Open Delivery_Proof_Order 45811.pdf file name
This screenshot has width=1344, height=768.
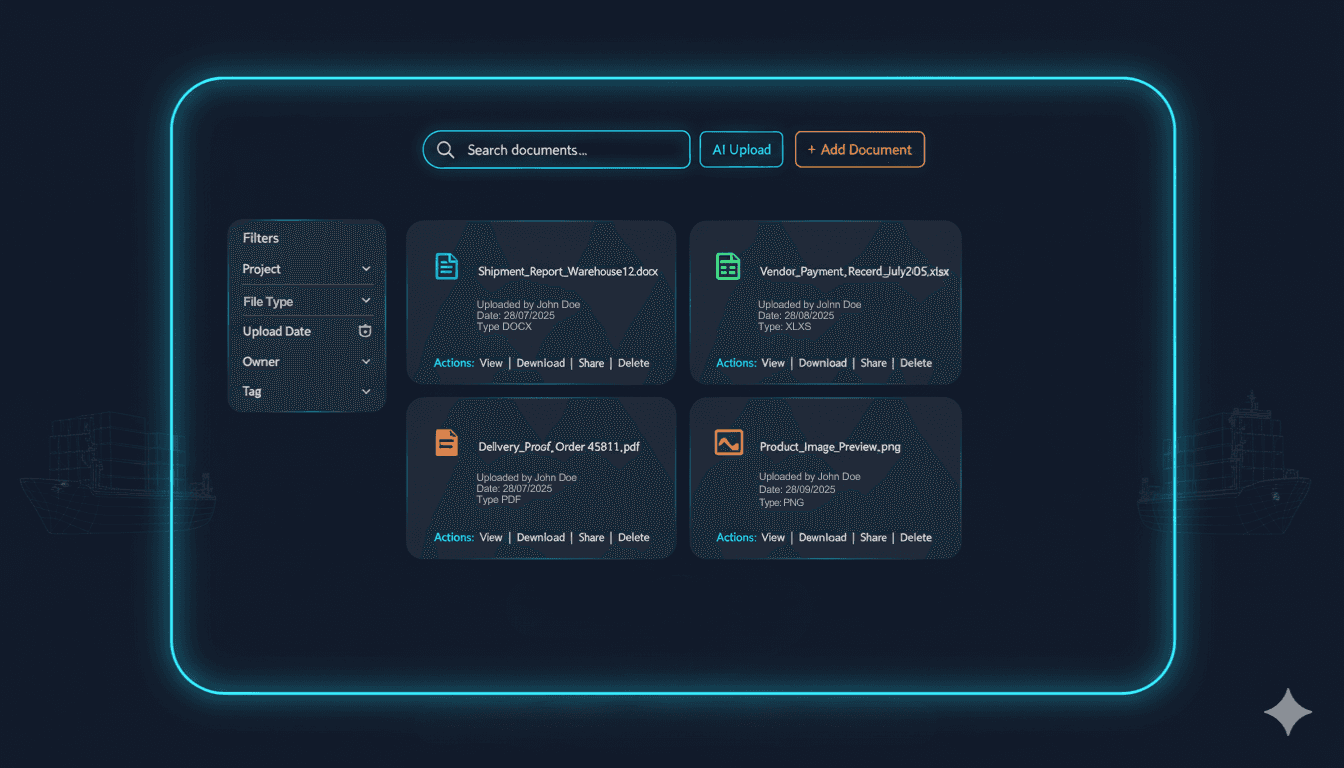click(559, 447)
